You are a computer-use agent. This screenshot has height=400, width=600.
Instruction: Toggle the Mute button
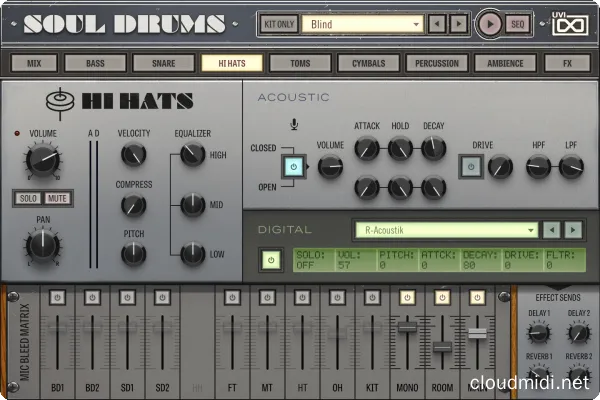point(57,198)
